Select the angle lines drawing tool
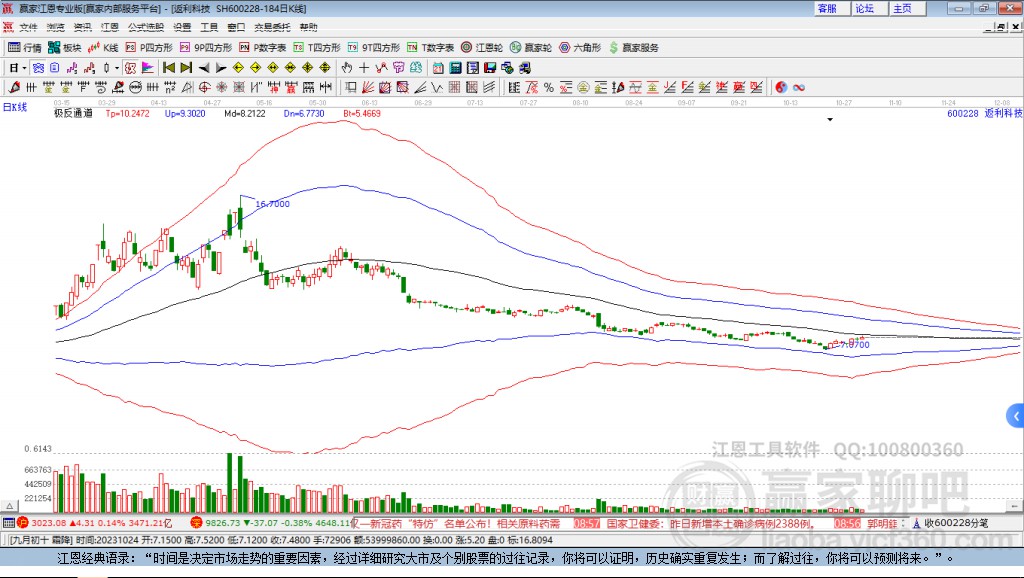Screen dimensions: 1024x578 [x=420, y=88]
